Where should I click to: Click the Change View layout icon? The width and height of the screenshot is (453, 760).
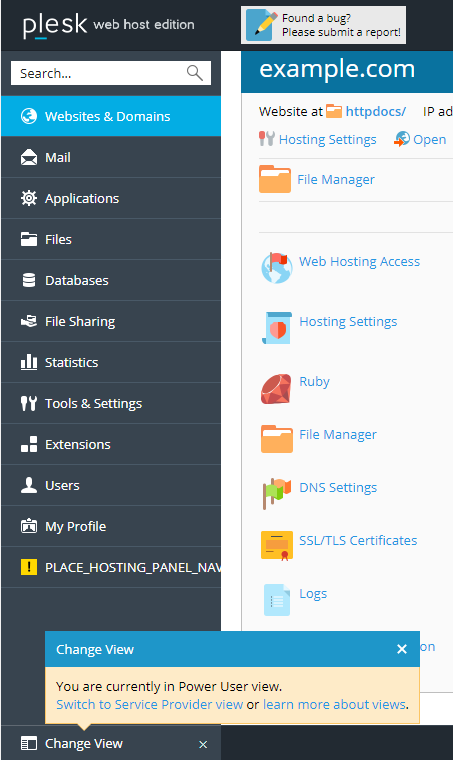click(29, 743)
